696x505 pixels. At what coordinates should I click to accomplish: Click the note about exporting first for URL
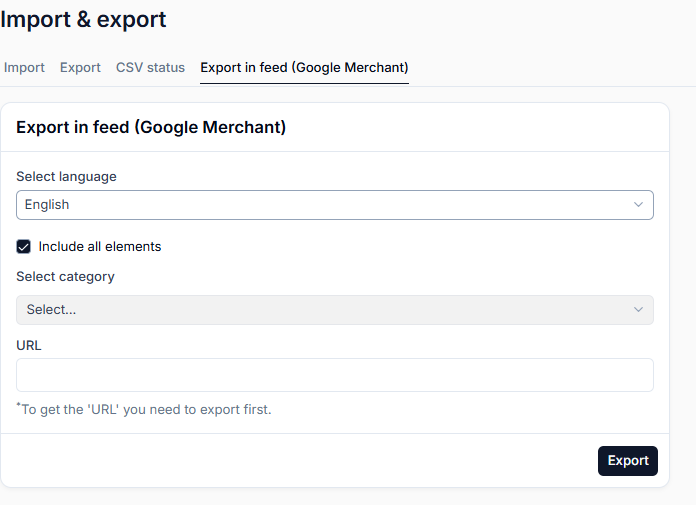[144, 409]
